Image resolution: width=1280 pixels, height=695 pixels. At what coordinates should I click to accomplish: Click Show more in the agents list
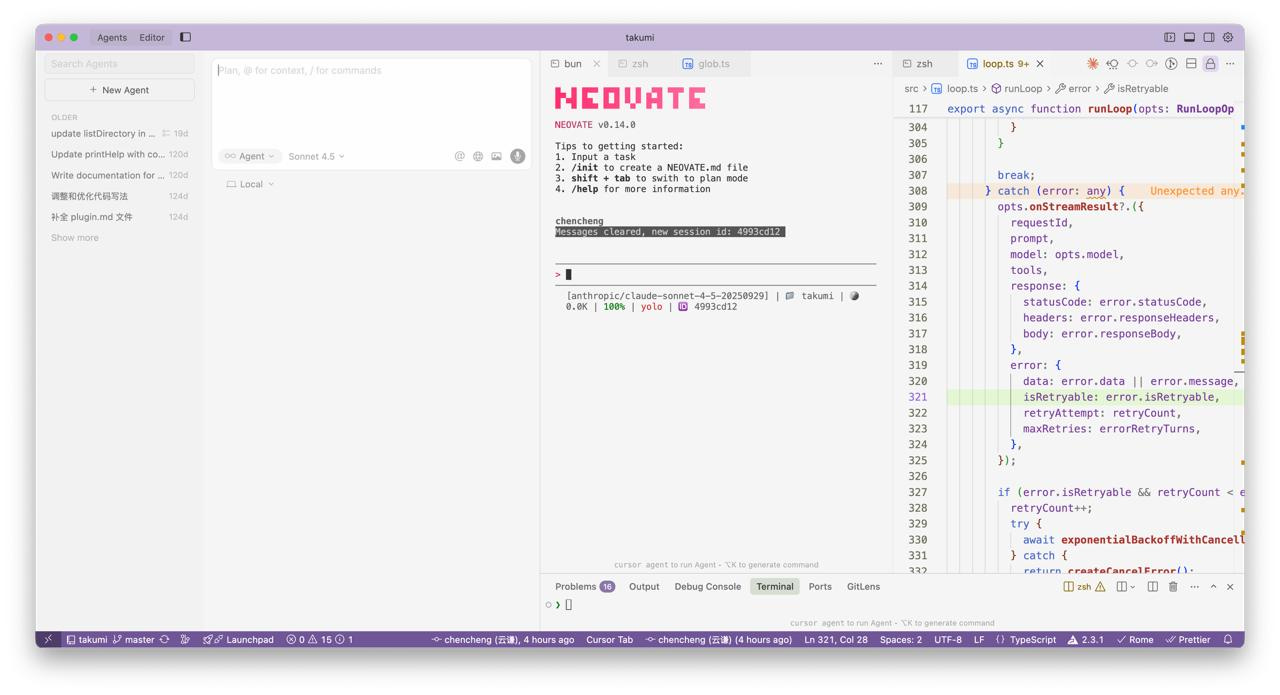click(x=75, y=238)
